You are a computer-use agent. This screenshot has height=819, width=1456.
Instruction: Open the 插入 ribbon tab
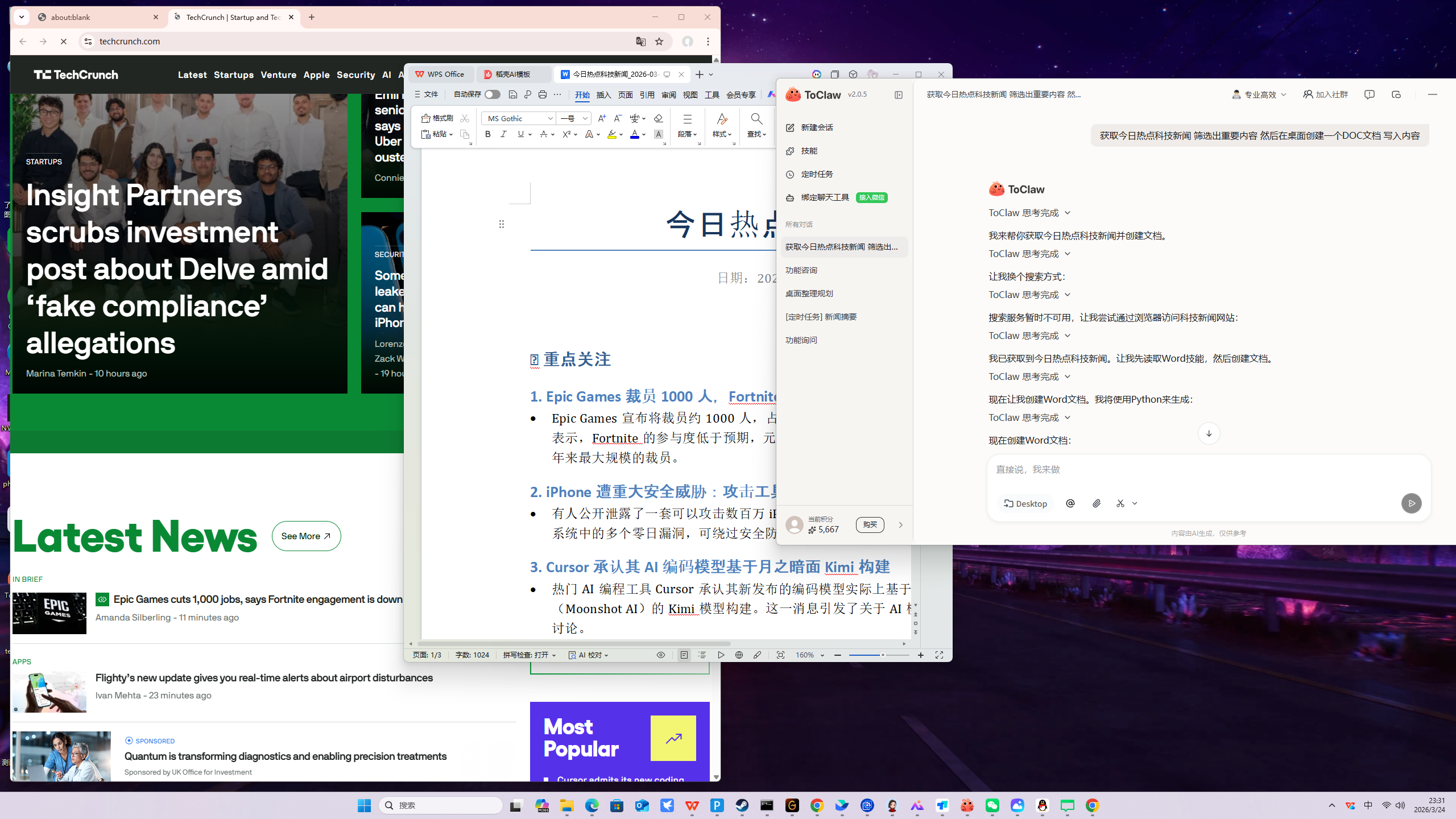[603, 95]
